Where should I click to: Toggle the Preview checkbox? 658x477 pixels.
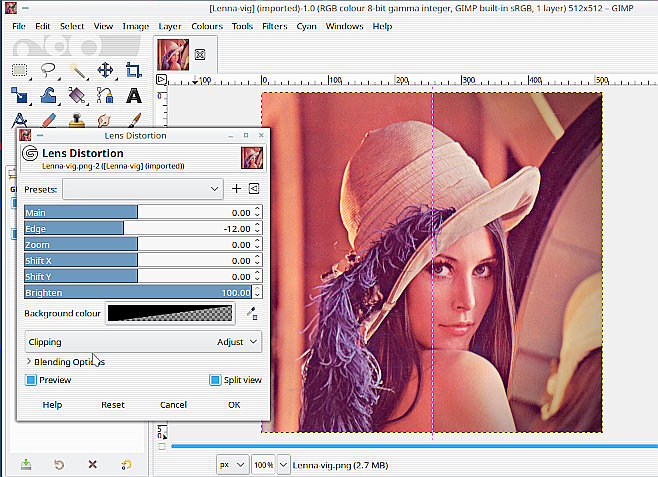tap(31, 380)
